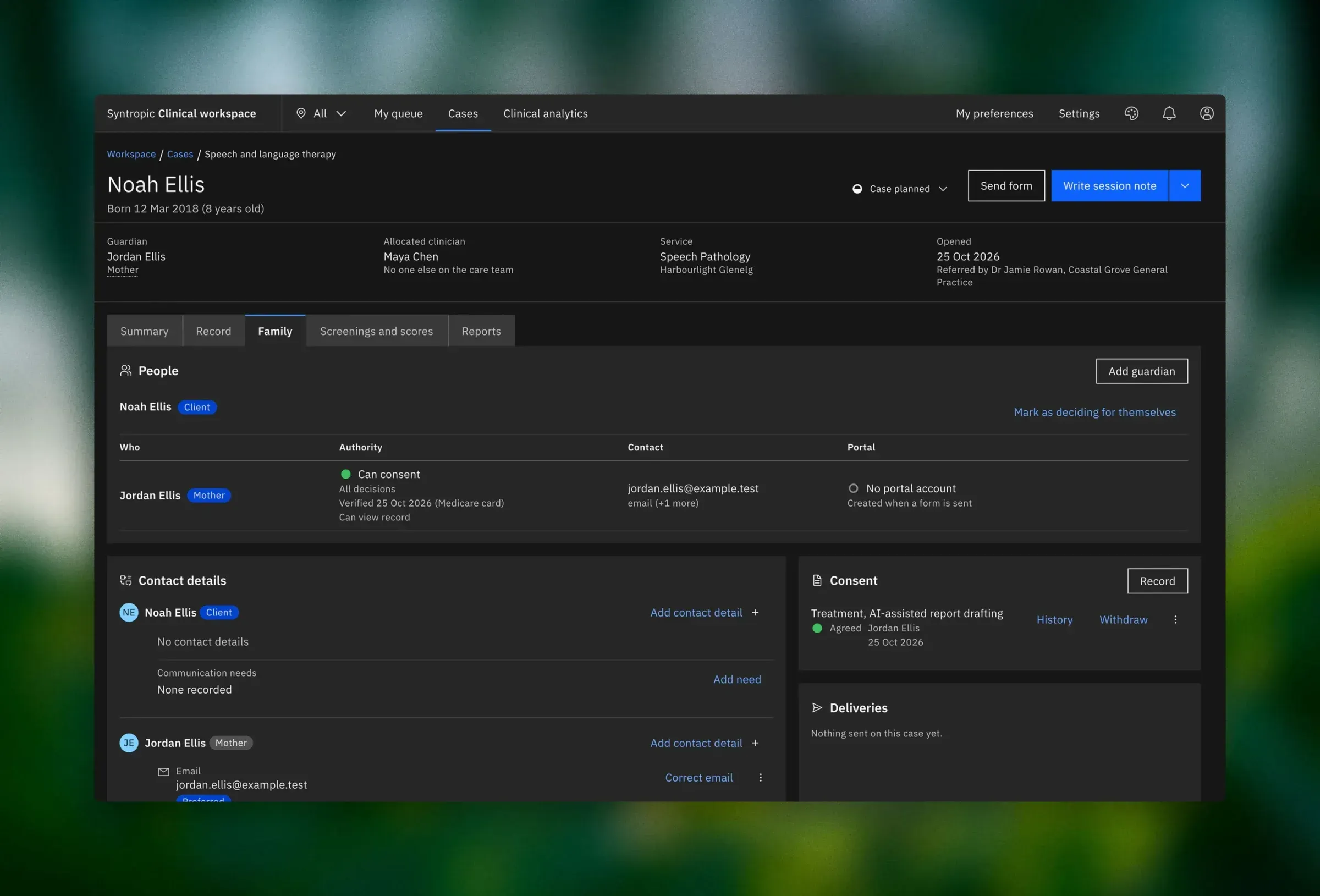This screenshot has width=1320, height=896.
Task: Open notifications bell
Action: click(x=1169, y=114)
